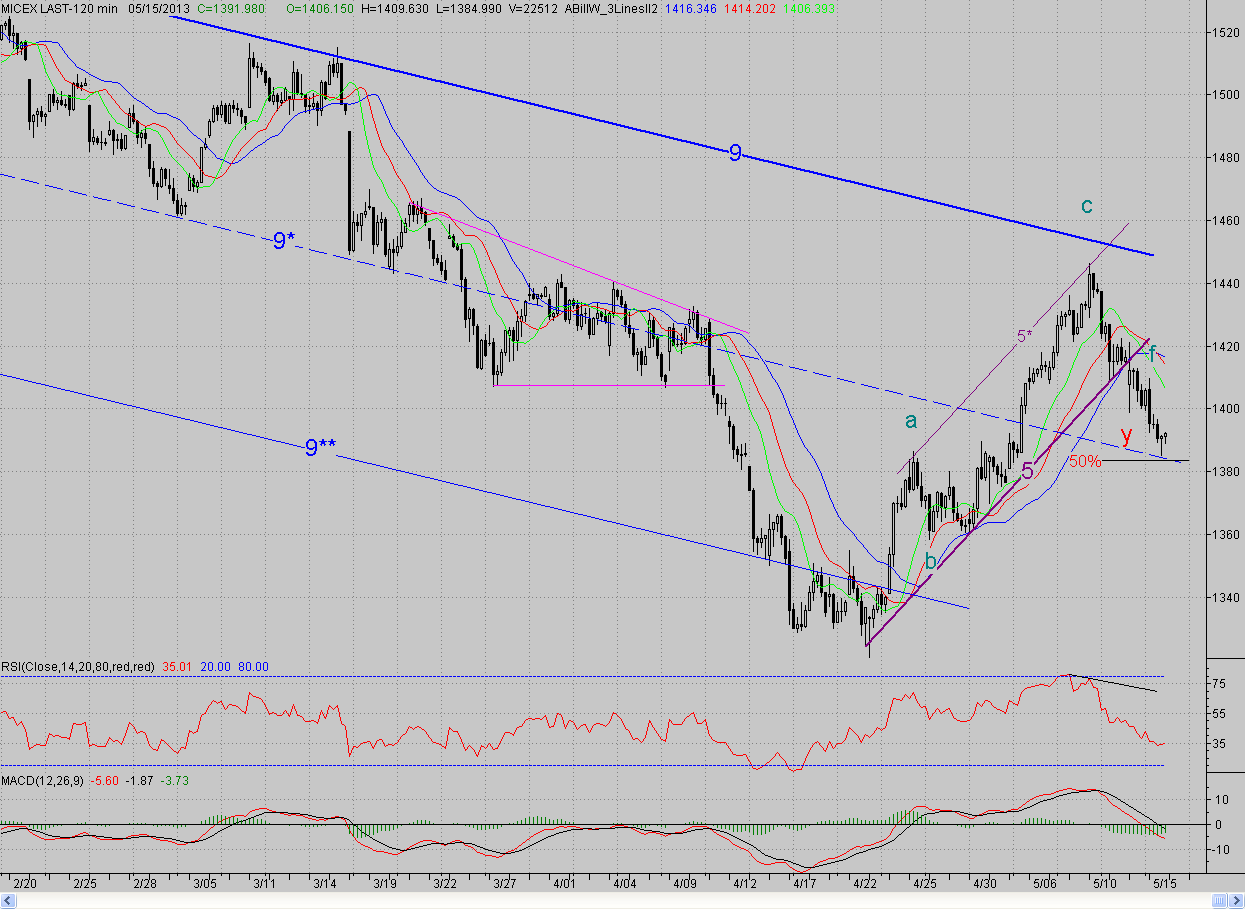Select the wave label a
Screen dimensions: 1245x909
pyautogui.click(x=911, y=421)
